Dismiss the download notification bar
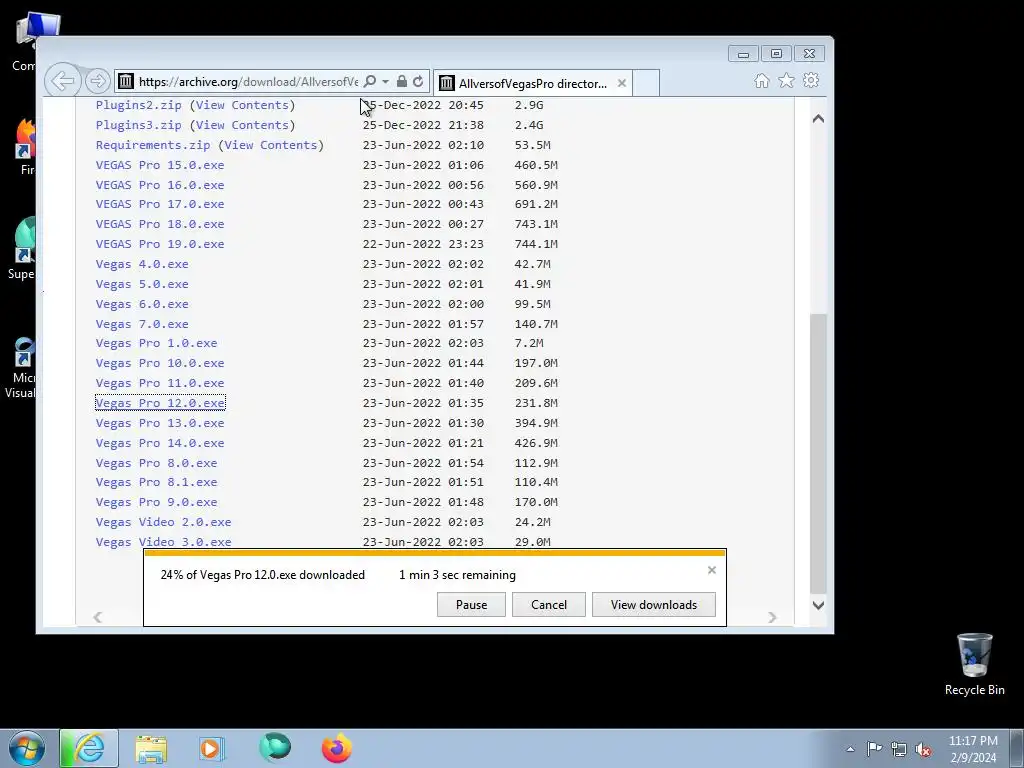The width and height of the screenshot is (1024, 768). [712, 570]
